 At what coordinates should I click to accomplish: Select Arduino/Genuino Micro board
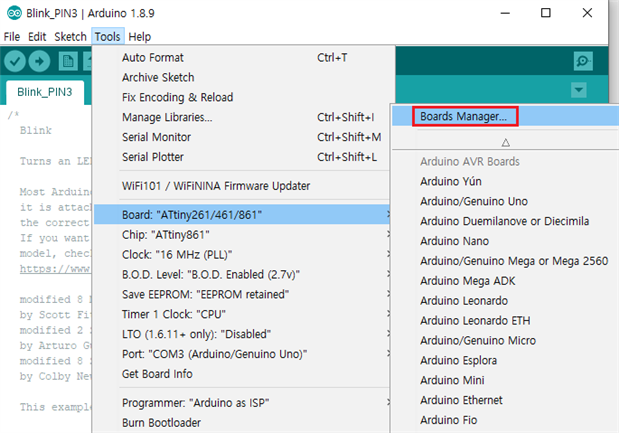(505, 341)
